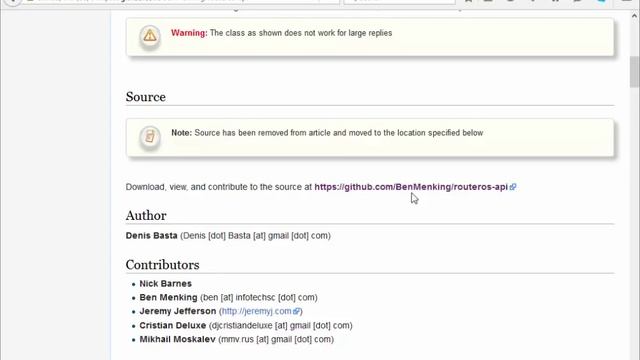Select the 'Author' heading

coord(146,216)
